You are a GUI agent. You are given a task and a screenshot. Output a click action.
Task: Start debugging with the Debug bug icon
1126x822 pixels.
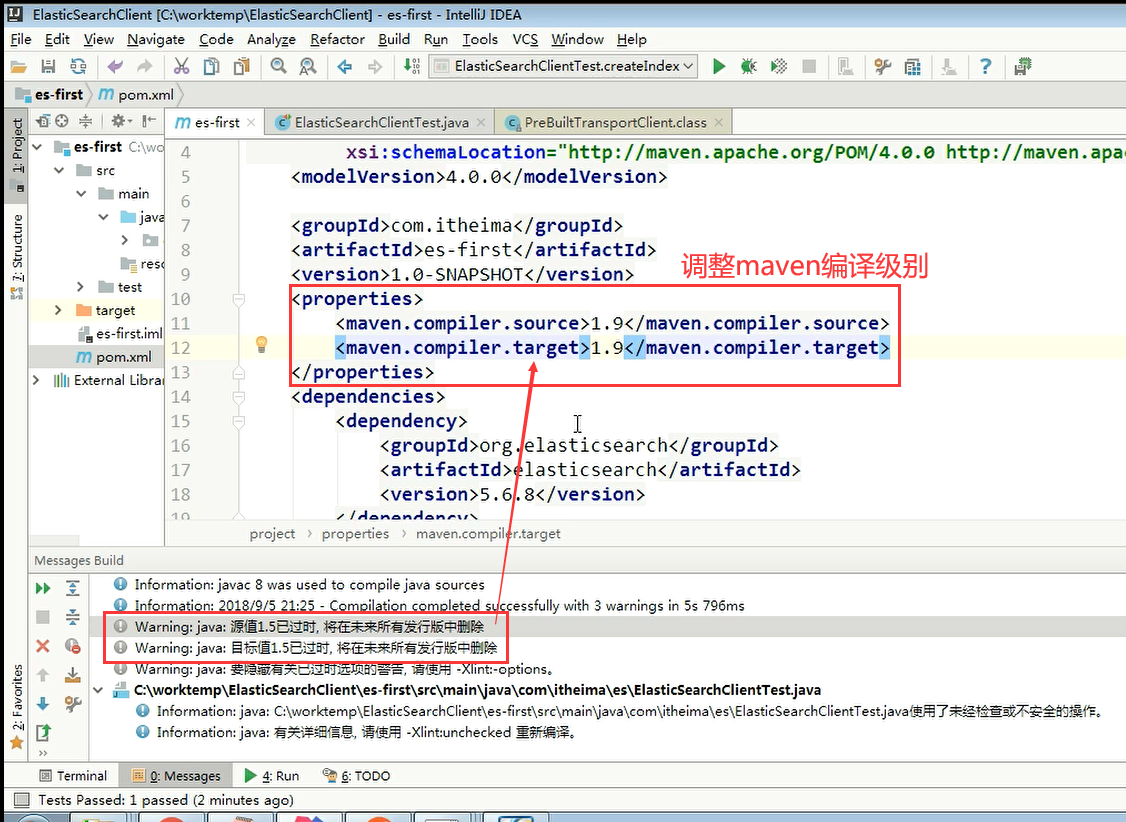coord(748,67)
